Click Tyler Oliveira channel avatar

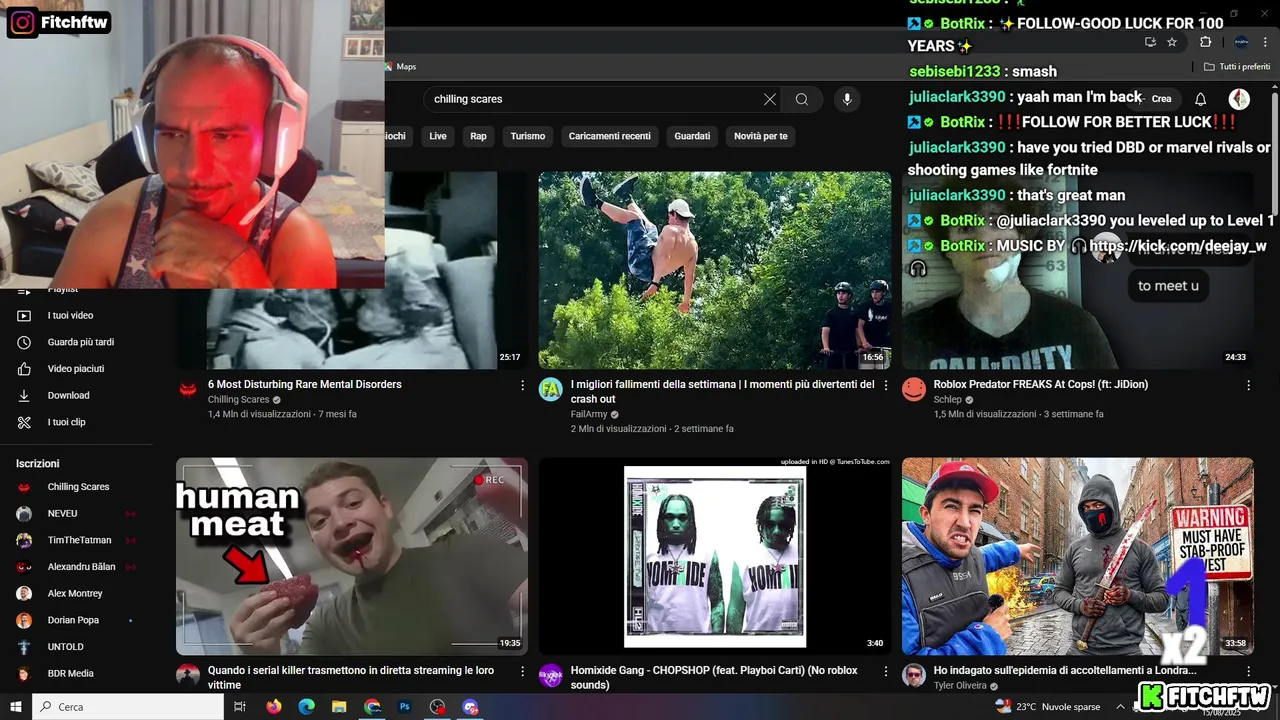(x=914, y=675)
